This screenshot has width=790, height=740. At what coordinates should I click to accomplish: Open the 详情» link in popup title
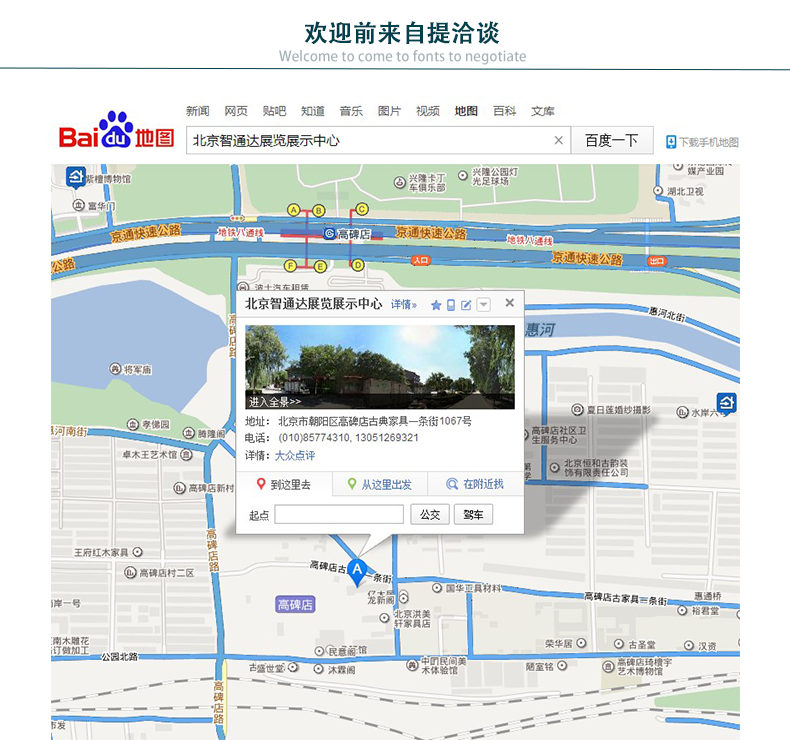click(x=404, y=304)
